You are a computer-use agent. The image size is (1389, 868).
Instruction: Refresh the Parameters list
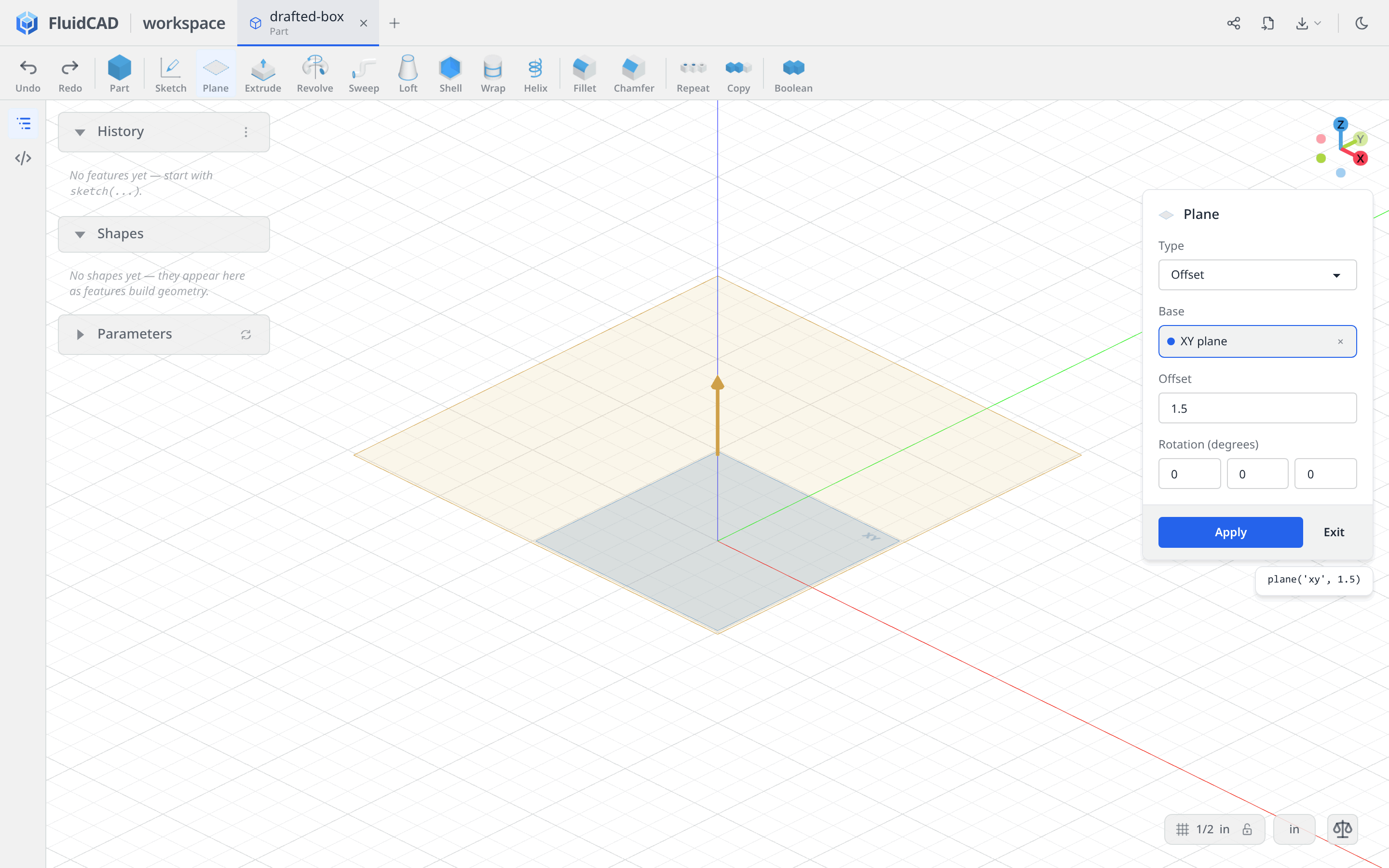pos(246,334)
